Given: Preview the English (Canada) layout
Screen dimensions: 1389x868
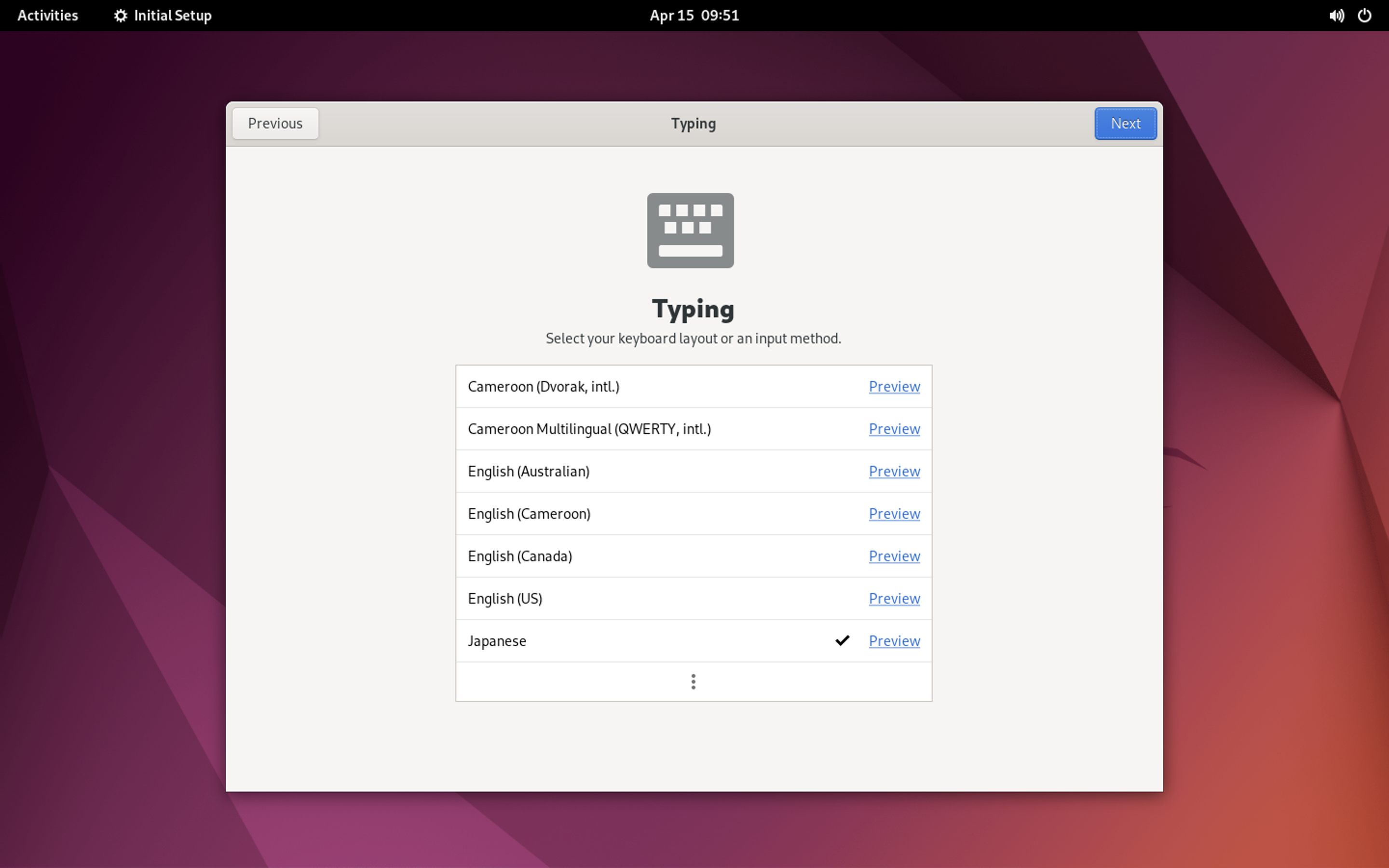Looking at the screenshot, I should 894,556.
